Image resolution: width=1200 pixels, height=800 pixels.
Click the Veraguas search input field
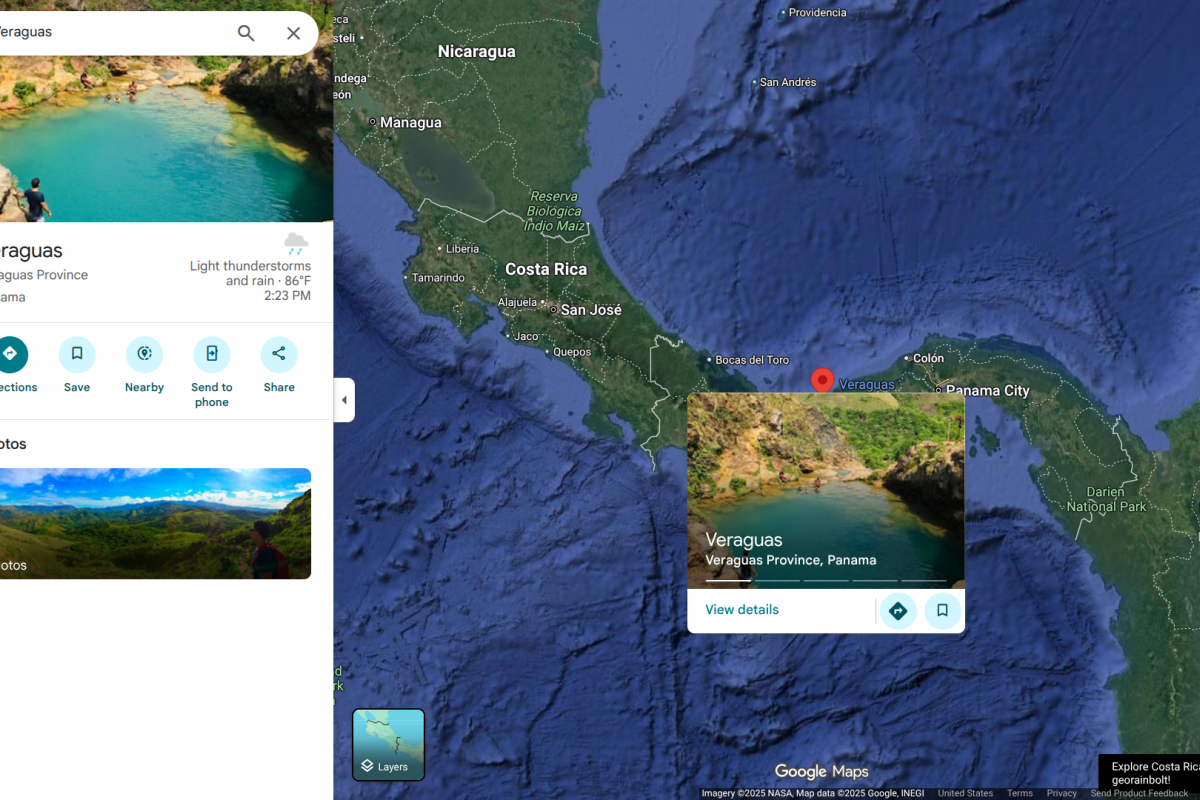(x=110, y=33)
